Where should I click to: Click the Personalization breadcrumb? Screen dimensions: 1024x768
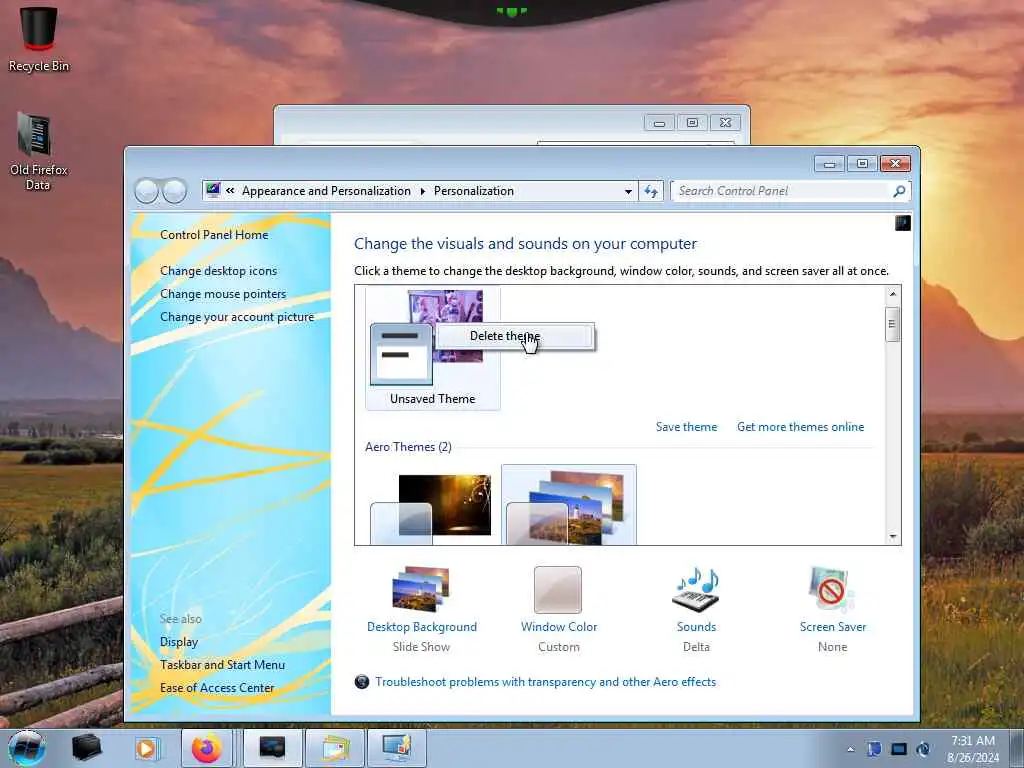(473, 191)
